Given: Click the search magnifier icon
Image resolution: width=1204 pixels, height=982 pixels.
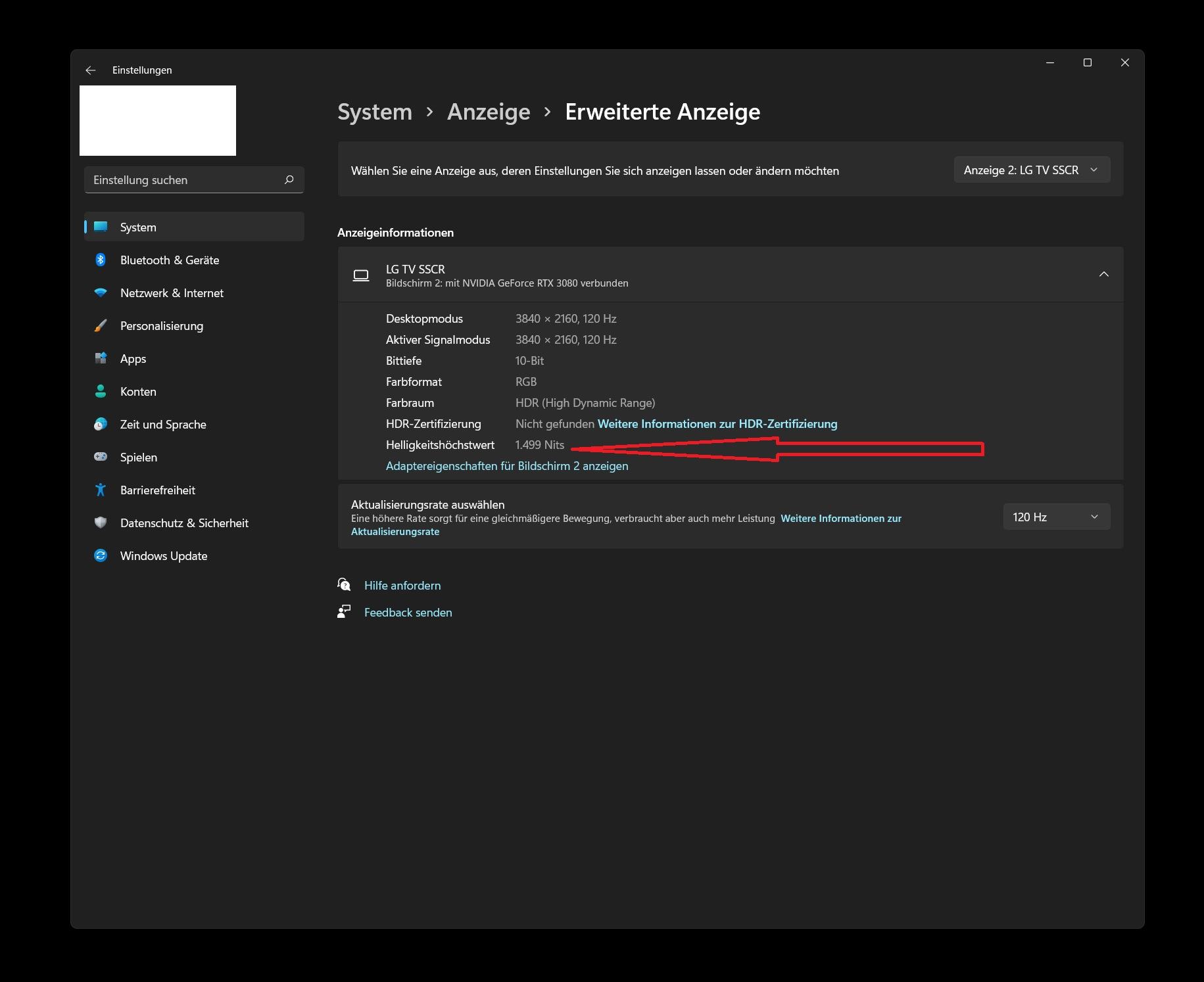Looking at the screenshot, I should point(289,179).
